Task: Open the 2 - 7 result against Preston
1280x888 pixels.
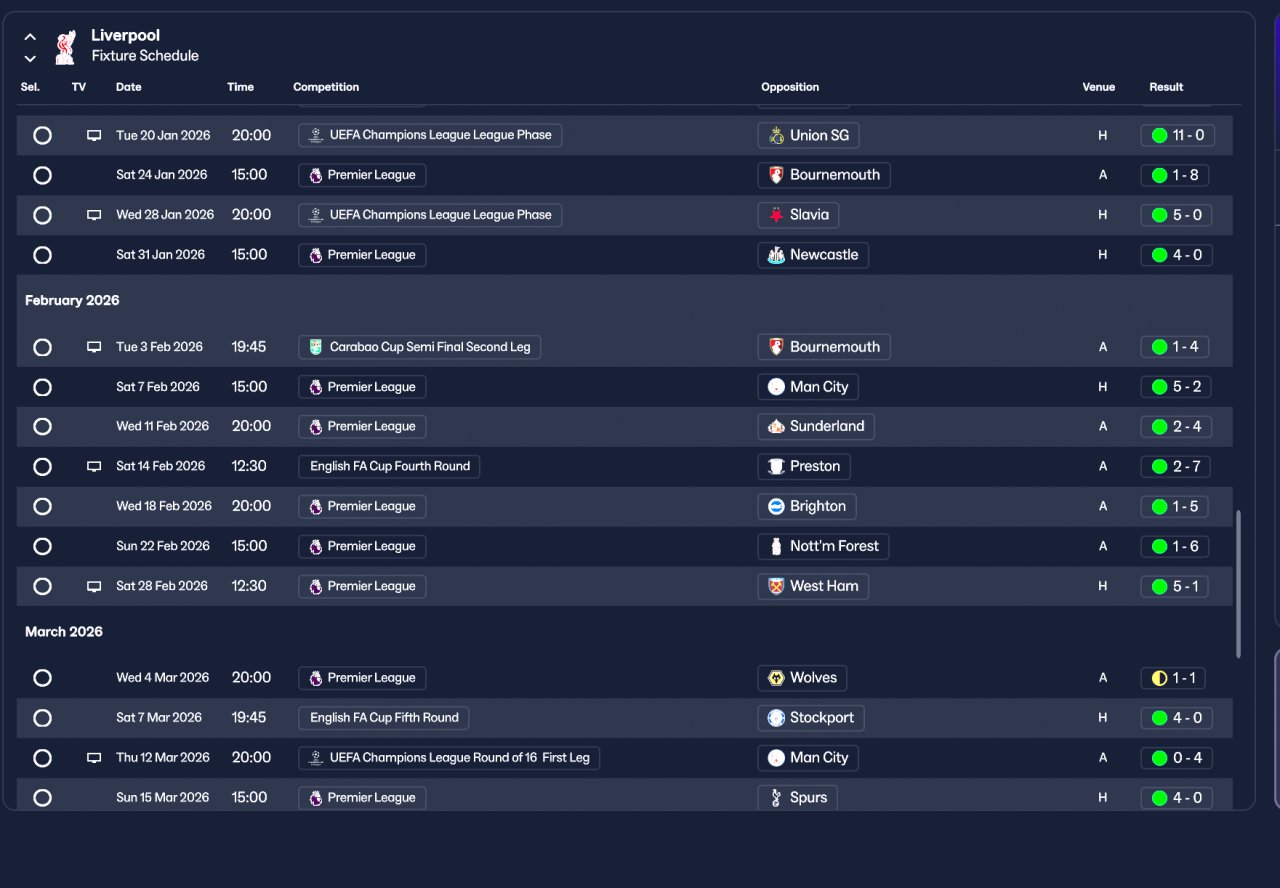Action: [x=1174, y=467]
